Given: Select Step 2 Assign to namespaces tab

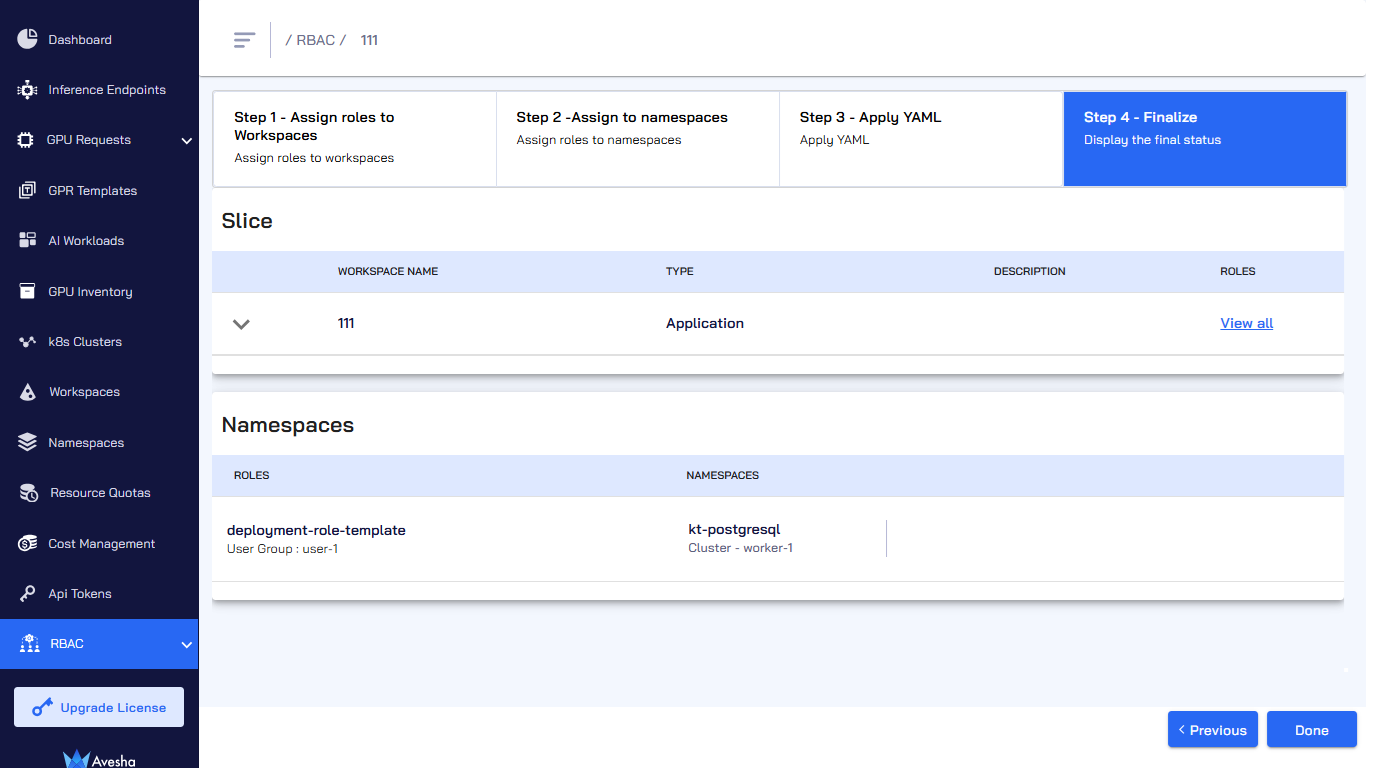Looking at the screenshot, I should pyautogui.click(x=638, y=139).
